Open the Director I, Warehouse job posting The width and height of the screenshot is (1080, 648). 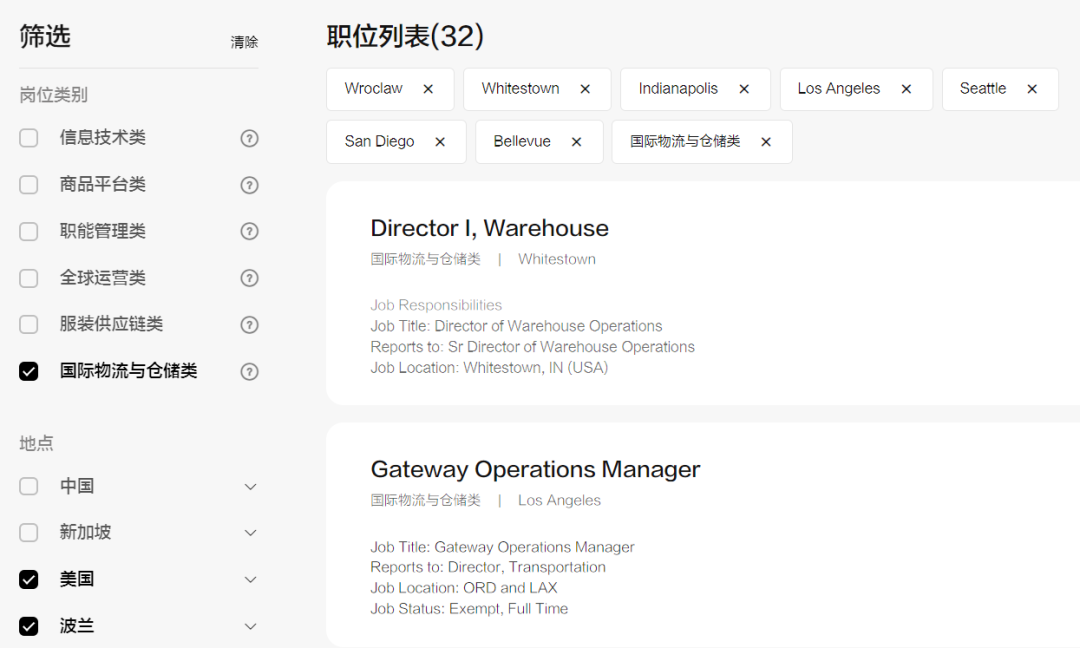489,228
